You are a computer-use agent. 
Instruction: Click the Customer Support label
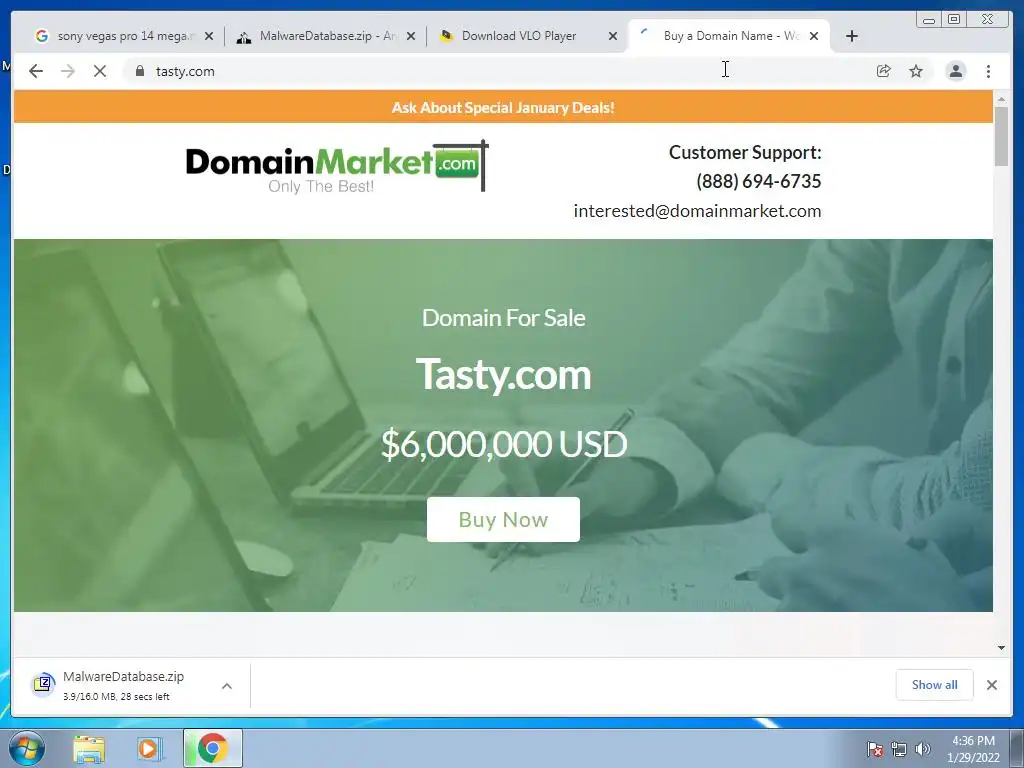tap(745, 152)
